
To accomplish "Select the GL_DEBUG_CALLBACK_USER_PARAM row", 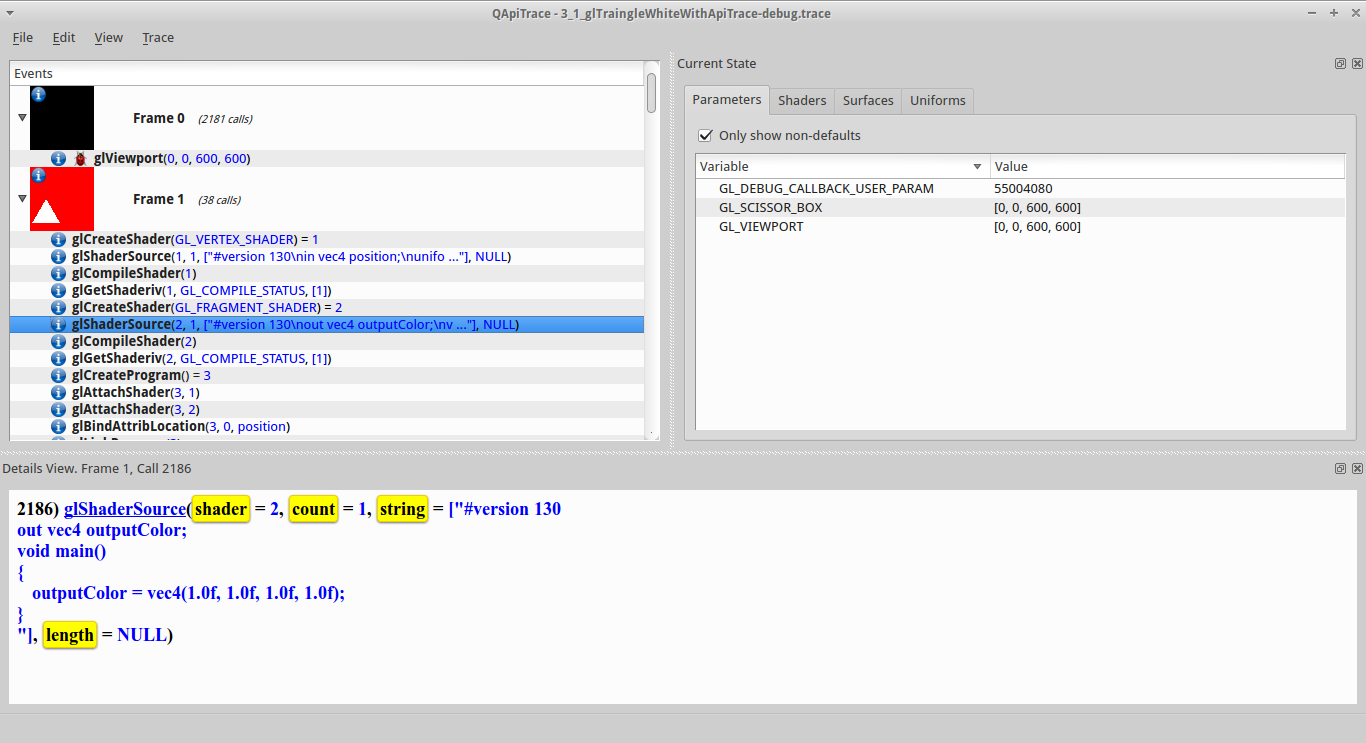I will (1020, 188).
